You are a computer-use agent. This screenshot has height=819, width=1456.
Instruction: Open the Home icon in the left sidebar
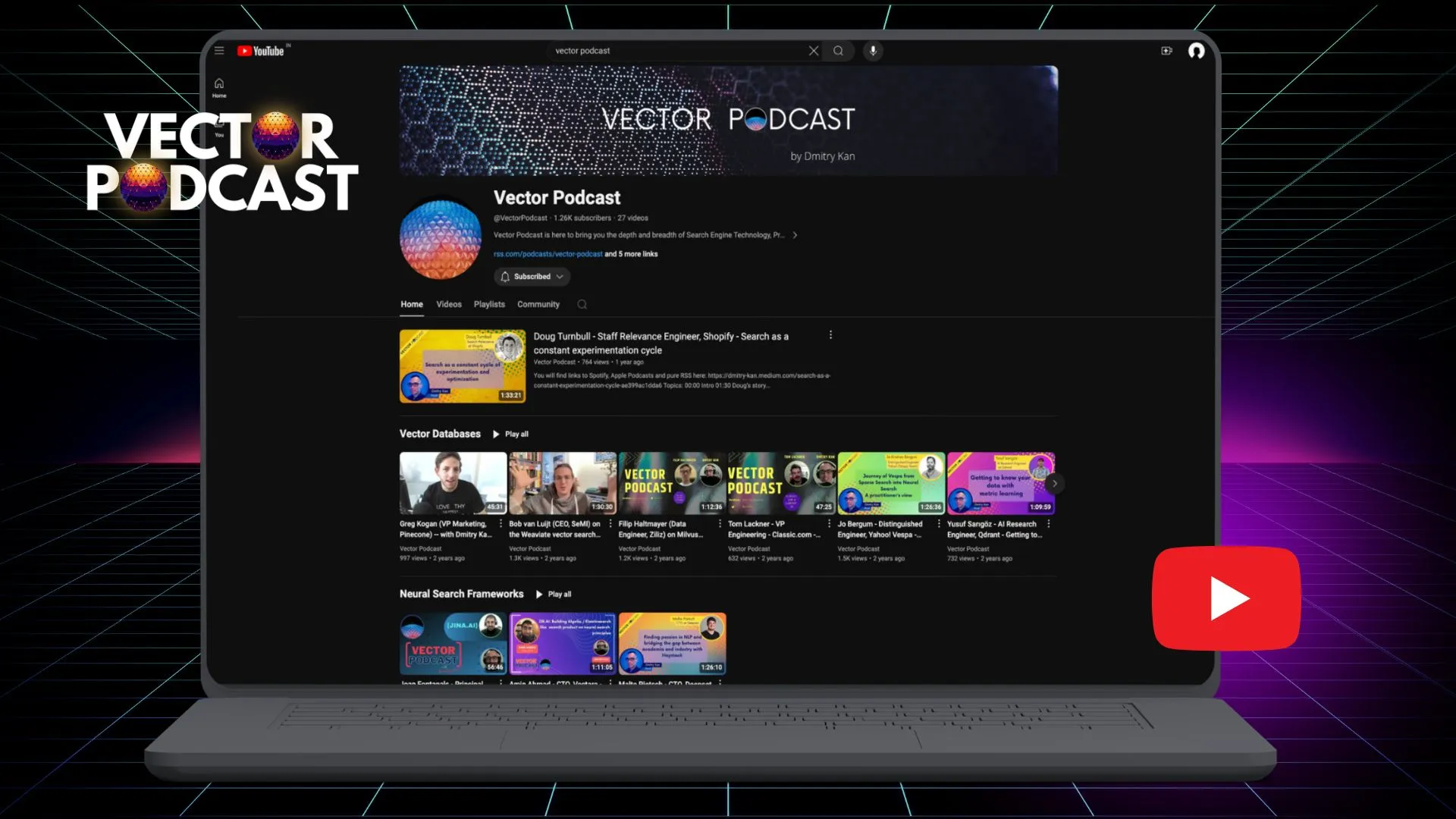pyautogui.click(x=219, y=83)
